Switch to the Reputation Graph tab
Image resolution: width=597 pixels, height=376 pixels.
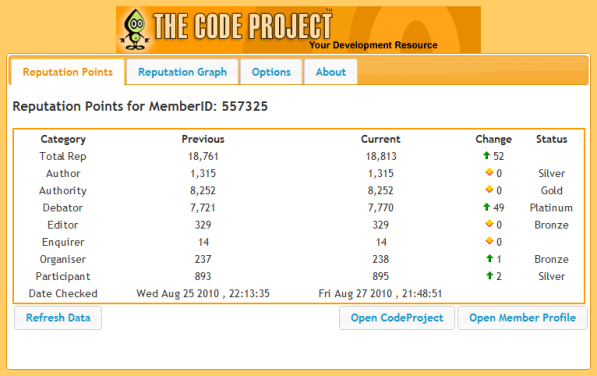pos(182,72)
